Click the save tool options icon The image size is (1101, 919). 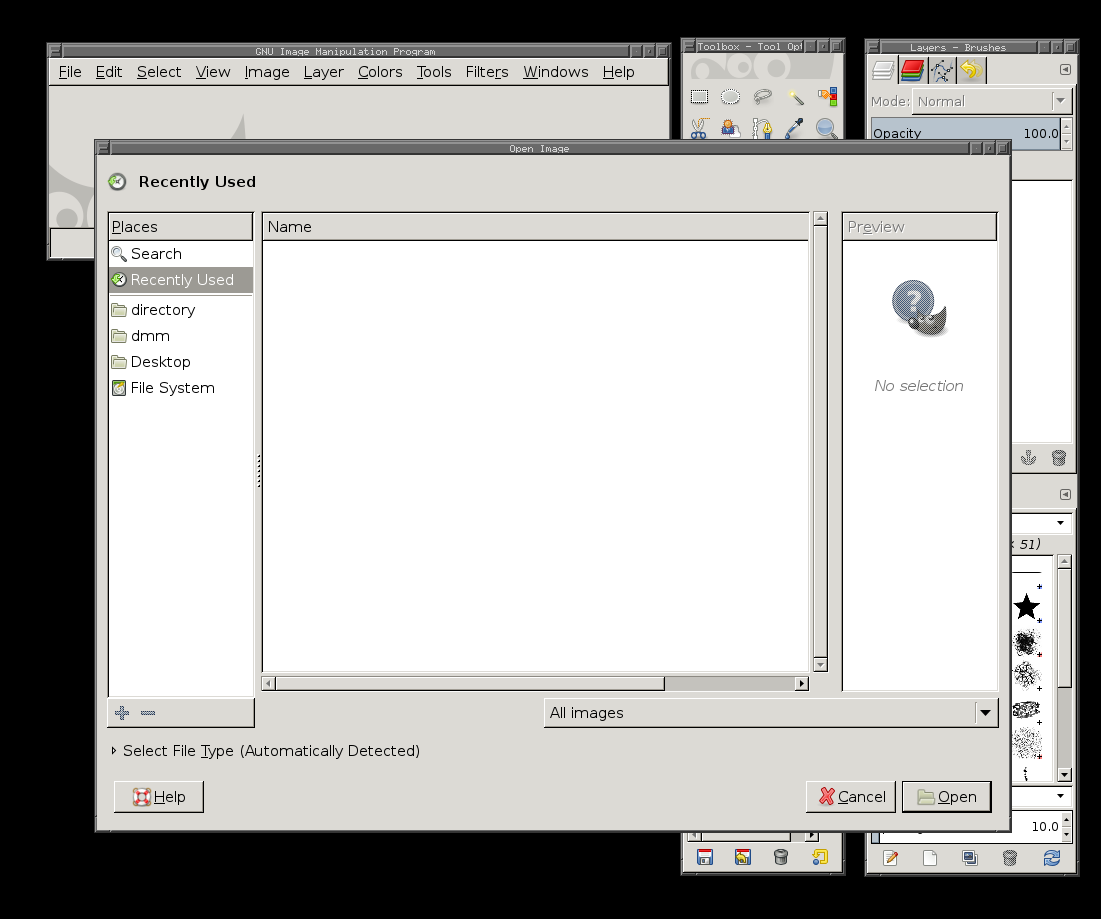[x=705, y=857]
